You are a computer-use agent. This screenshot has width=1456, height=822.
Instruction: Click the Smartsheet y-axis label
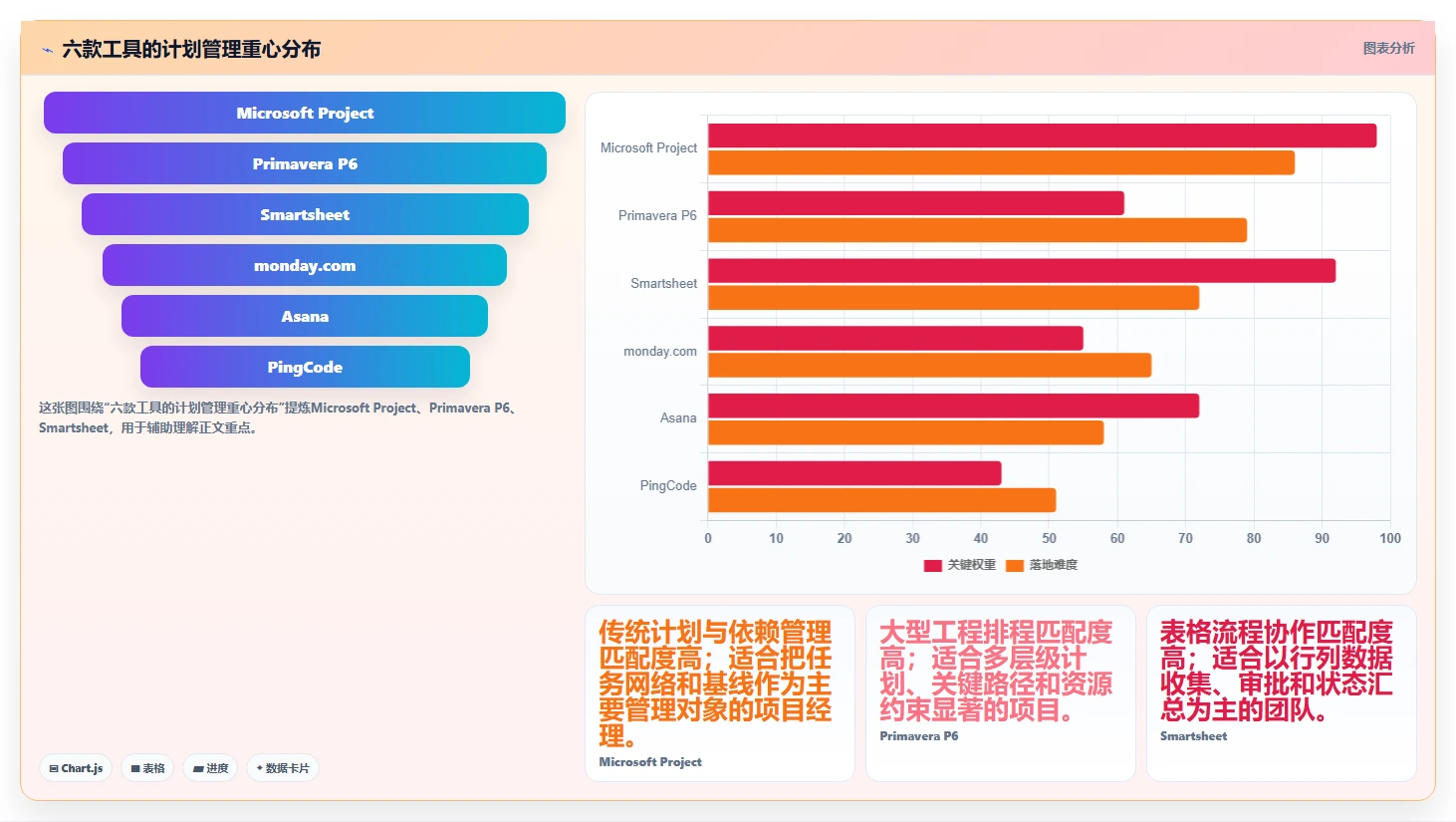(x=663, y=283)
